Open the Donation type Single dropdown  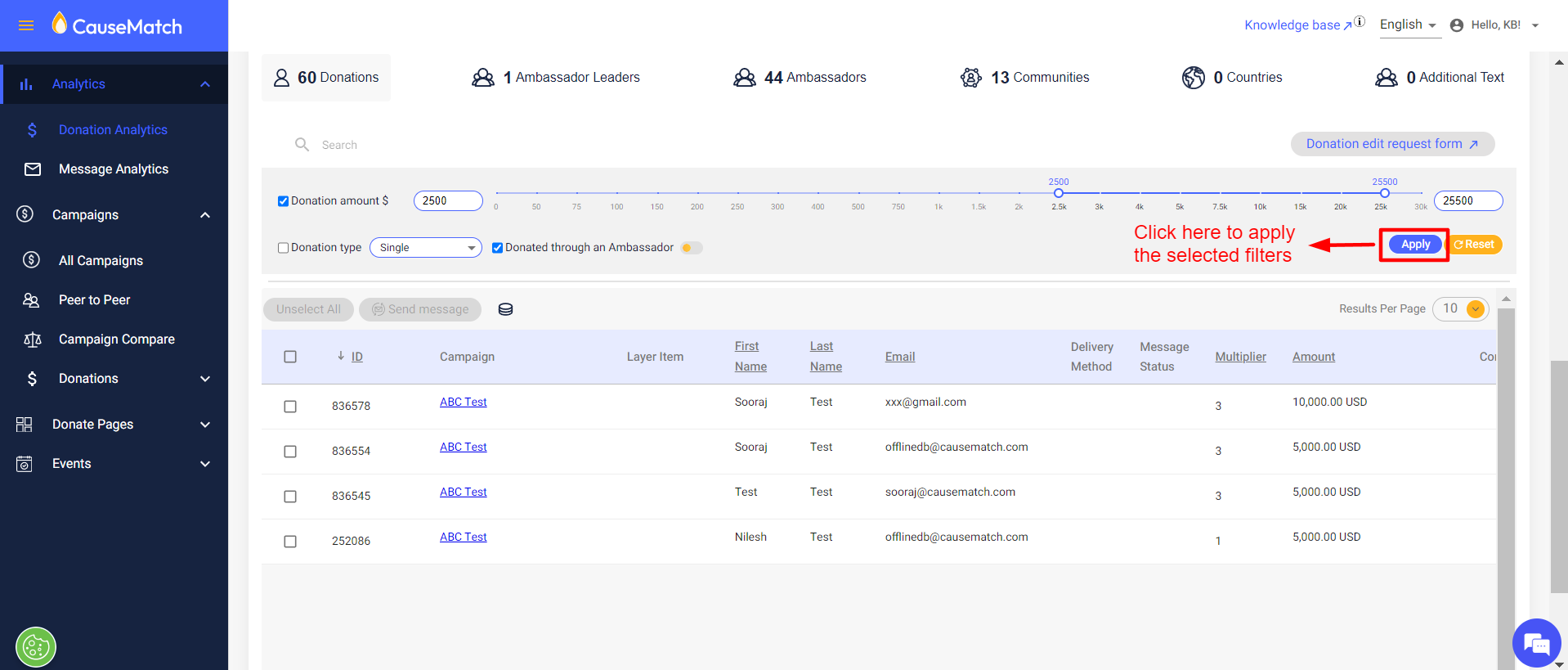(x=426, y=248)
